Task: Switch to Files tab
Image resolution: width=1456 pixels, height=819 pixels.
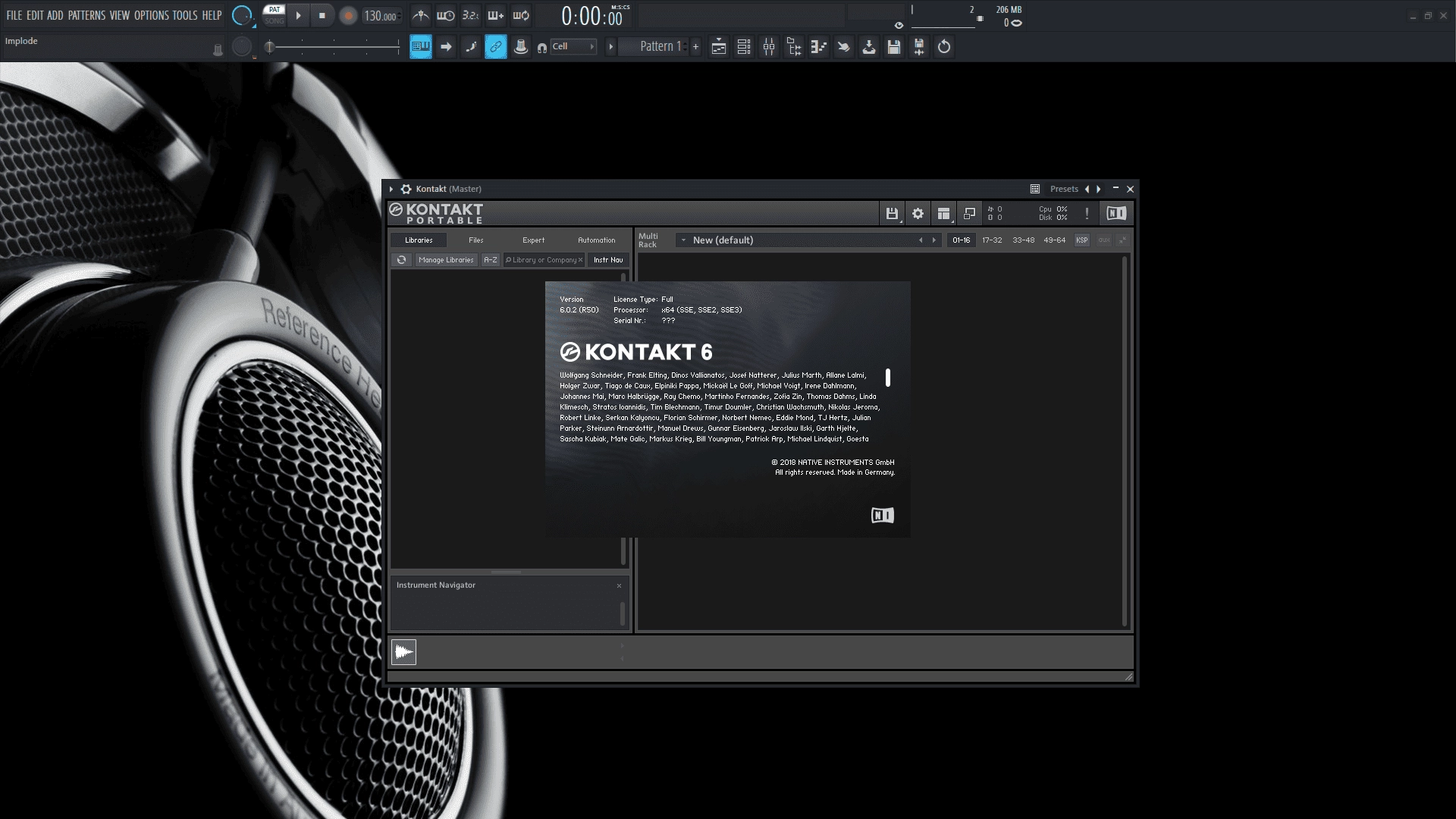Action: [476, 240]
